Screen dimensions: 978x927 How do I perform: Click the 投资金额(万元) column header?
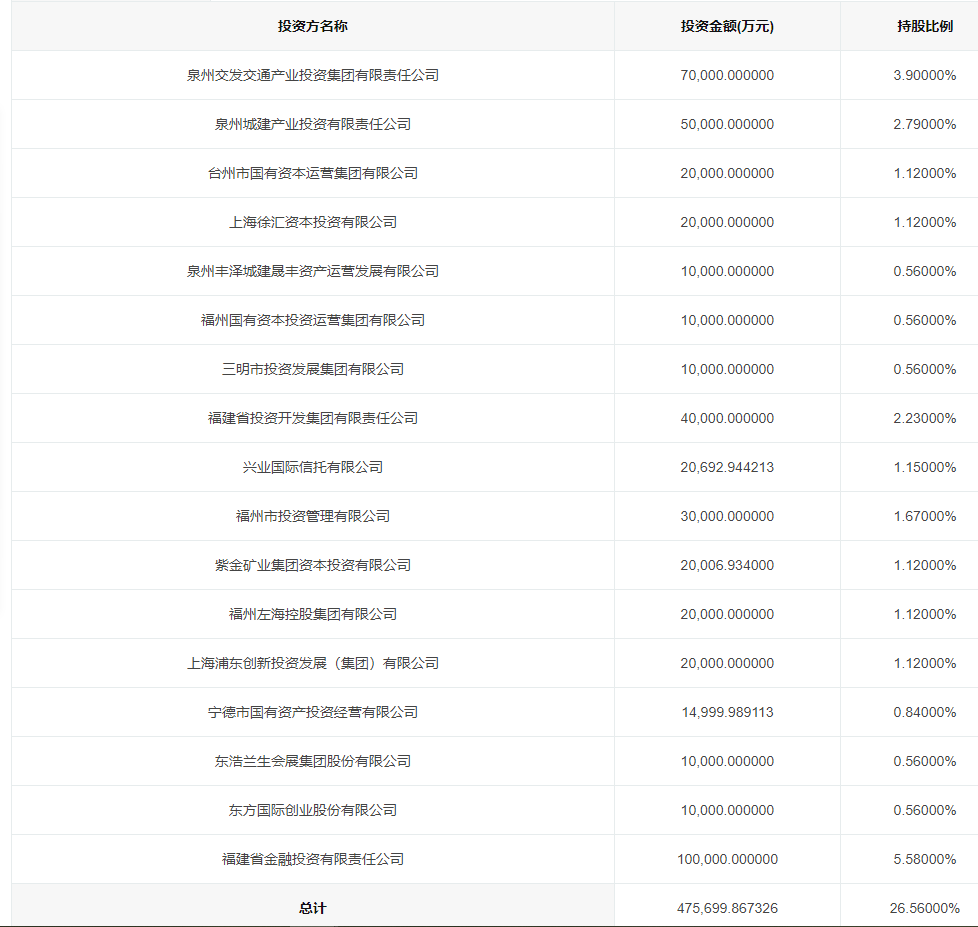point(727,26)
